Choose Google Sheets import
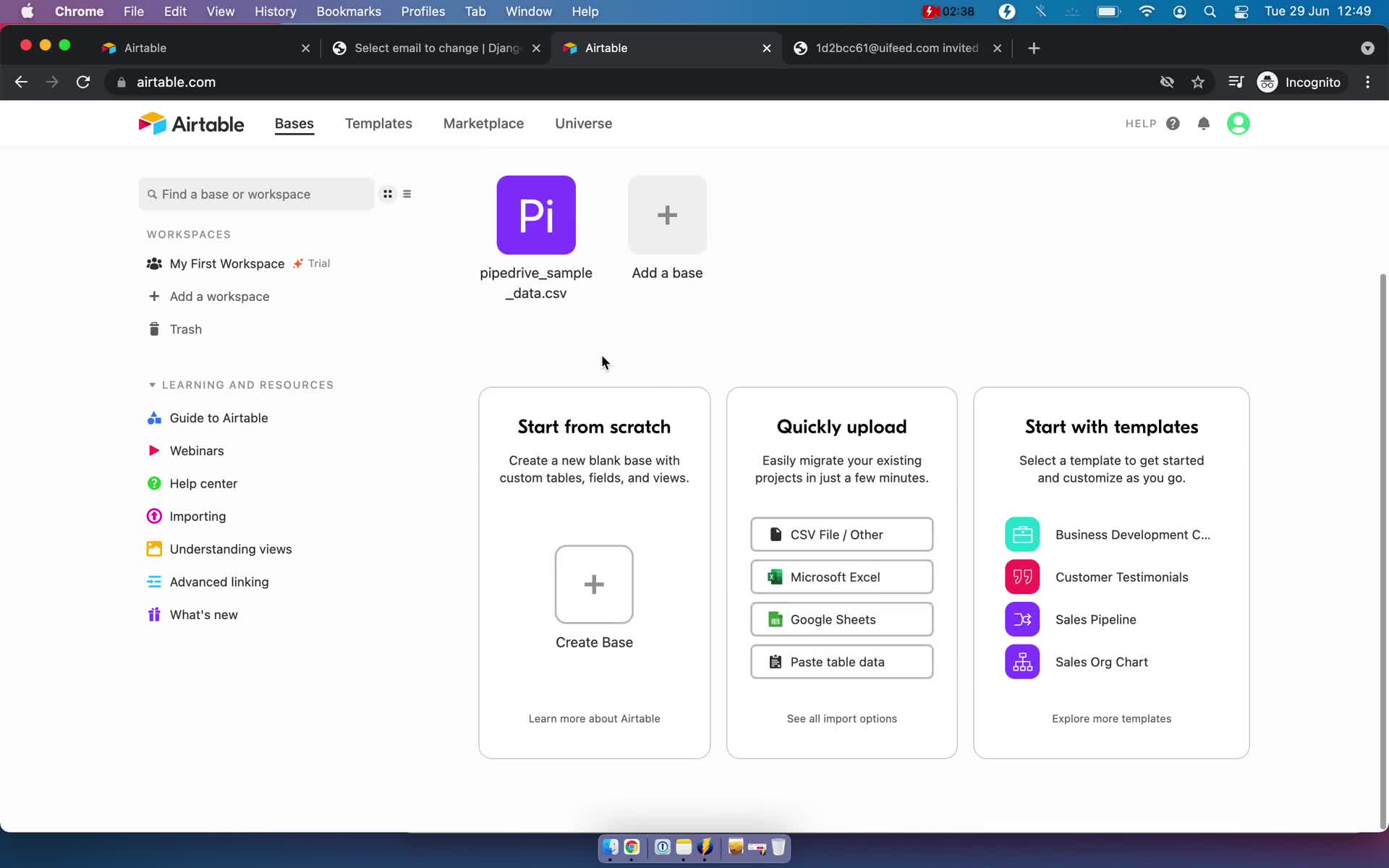The height and width of the screenshot is (868, 1389). tap(841, 619)
